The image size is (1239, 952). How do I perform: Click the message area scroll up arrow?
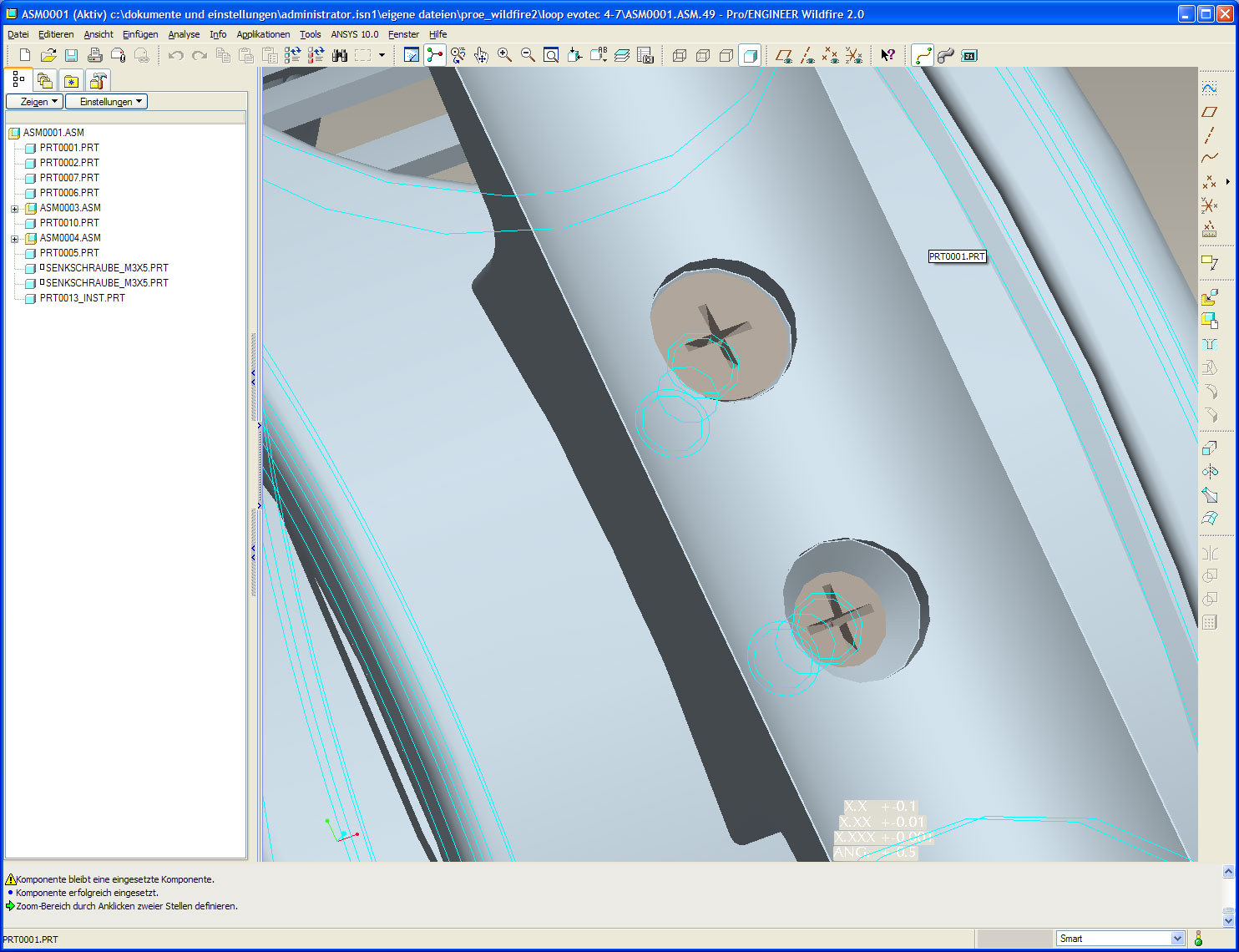pyautogui.click(x=1228, y=872)
